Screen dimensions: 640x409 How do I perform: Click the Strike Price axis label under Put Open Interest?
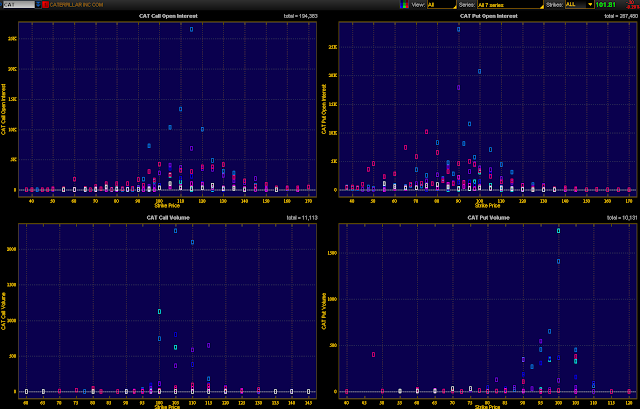click(x=487, y=205)
